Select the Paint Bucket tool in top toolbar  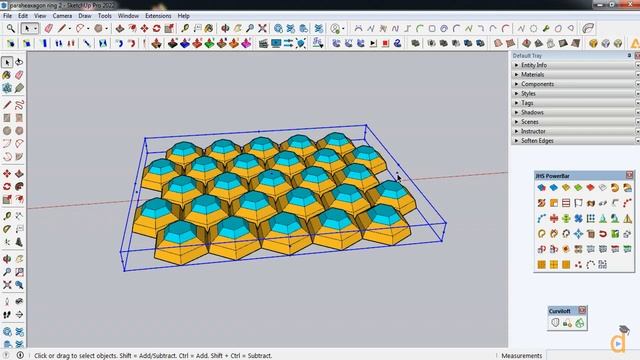click(x=209, y=29)
